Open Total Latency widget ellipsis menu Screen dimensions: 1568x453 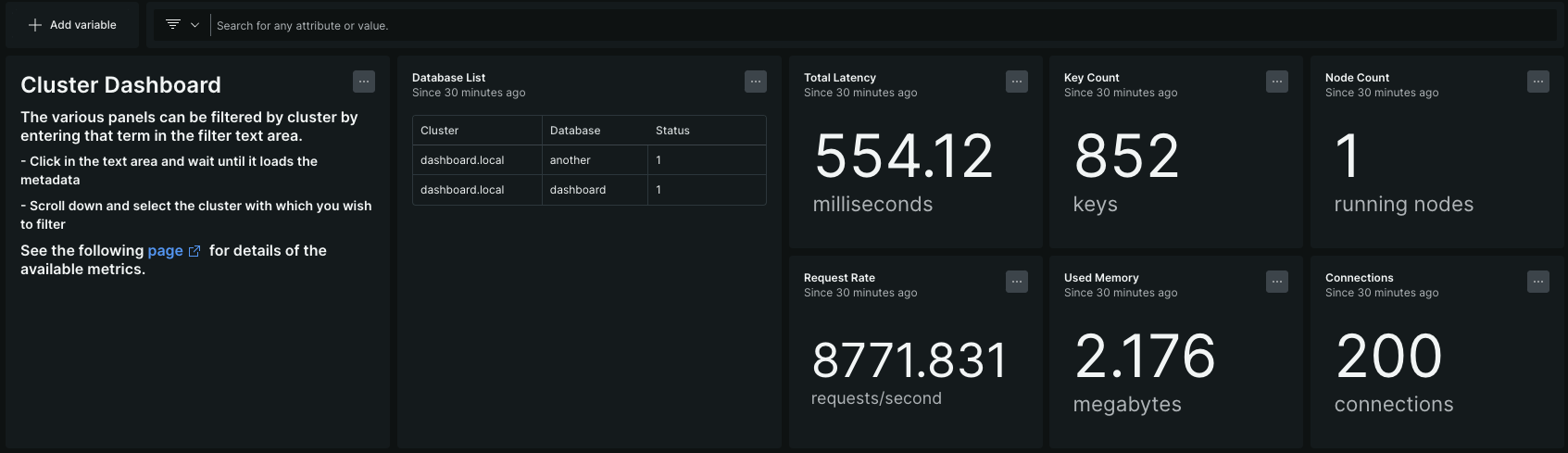pos(1017,82)
